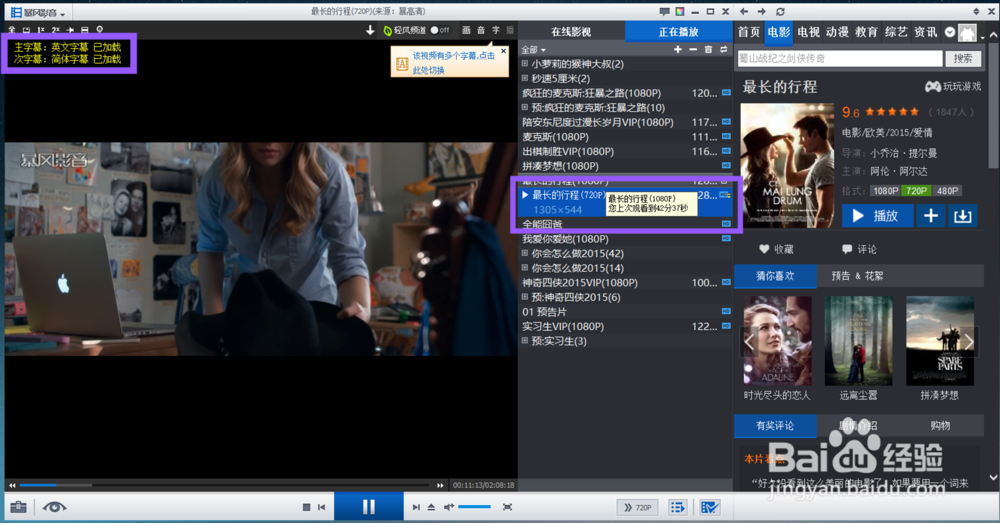Viewport: 1000px width, 523px height.
Task: Toggle the pin always-on-top icon
Action: click(x=70, y=30)
